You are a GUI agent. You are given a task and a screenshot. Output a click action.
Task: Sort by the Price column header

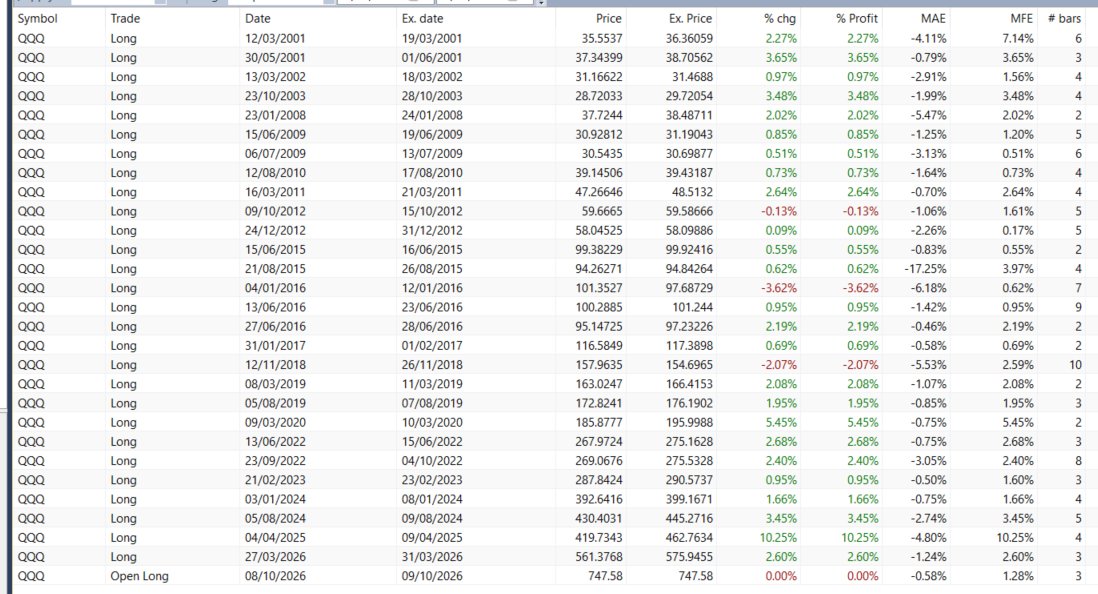click(609, 19)
